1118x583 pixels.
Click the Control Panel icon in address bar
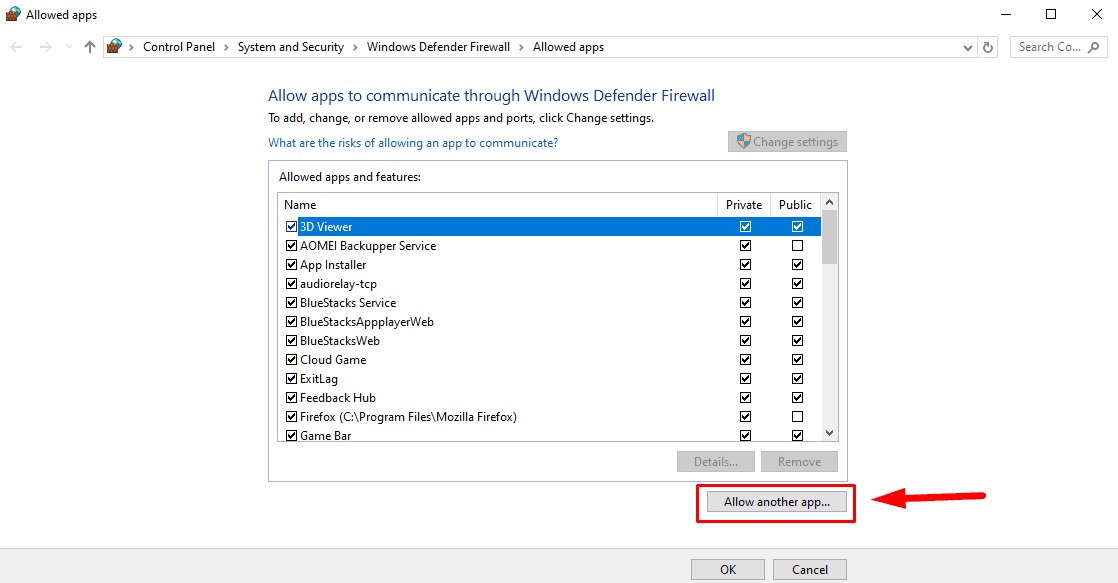pyautogui.click(x=115, y=47)
